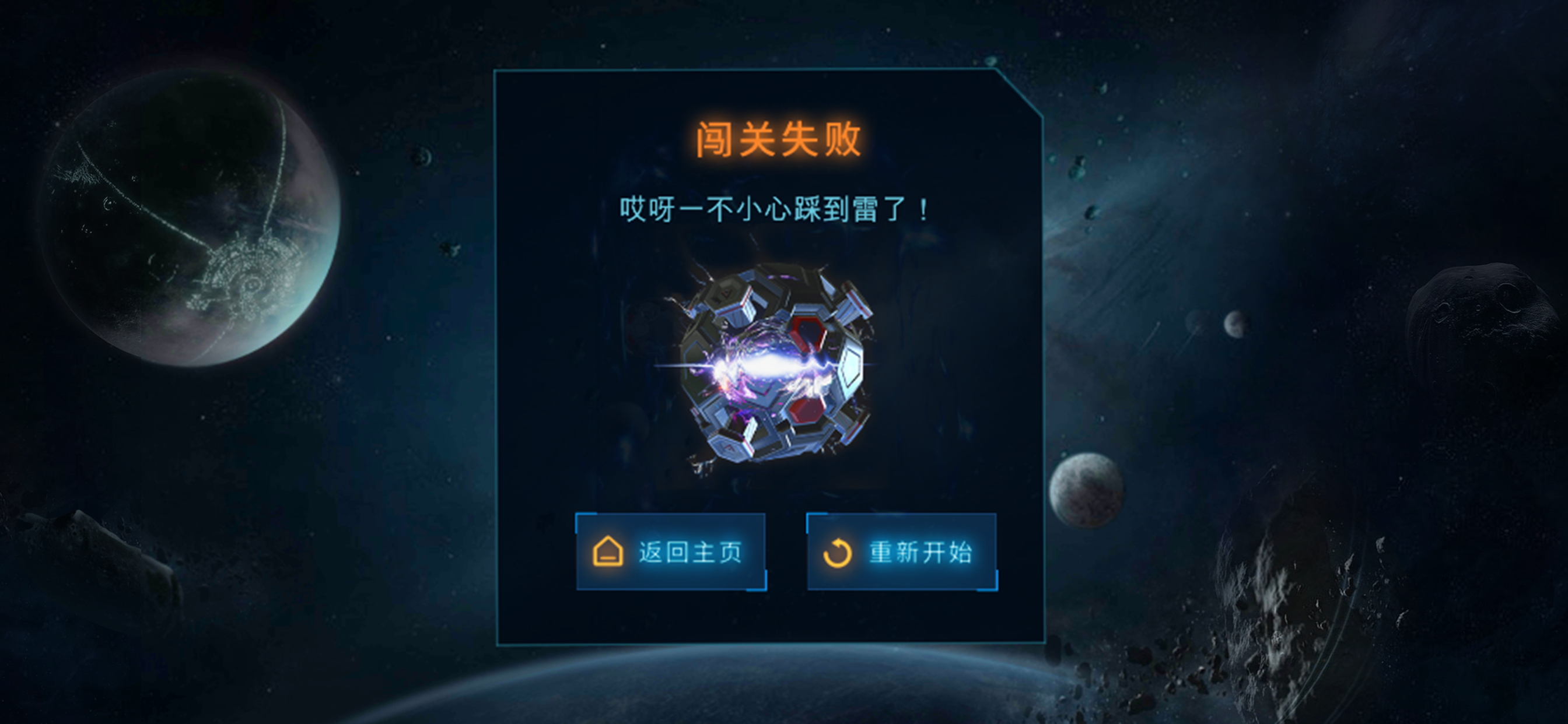Click the orange home icon
This screenshot has height=724, width=1568.
[607, 551]
